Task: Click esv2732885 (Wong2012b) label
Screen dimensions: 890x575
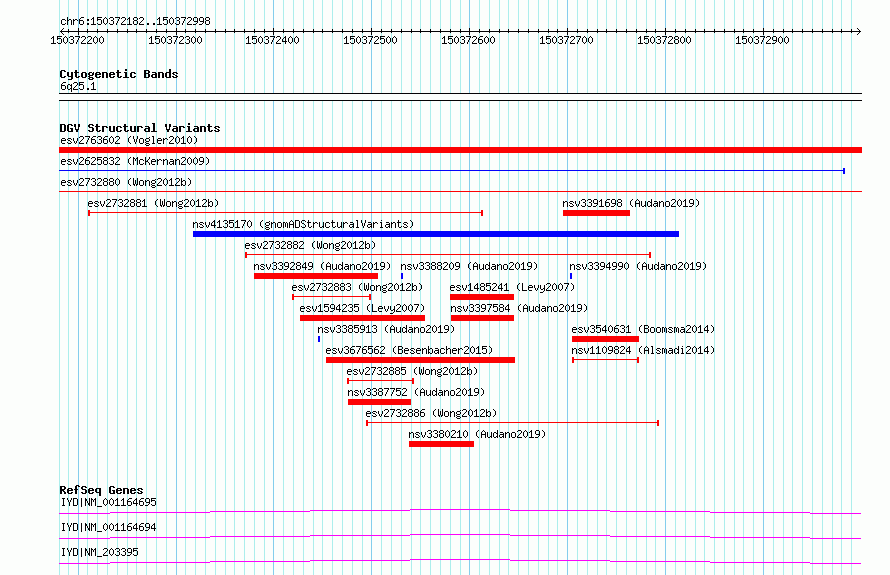Action: tap(413, 371)
